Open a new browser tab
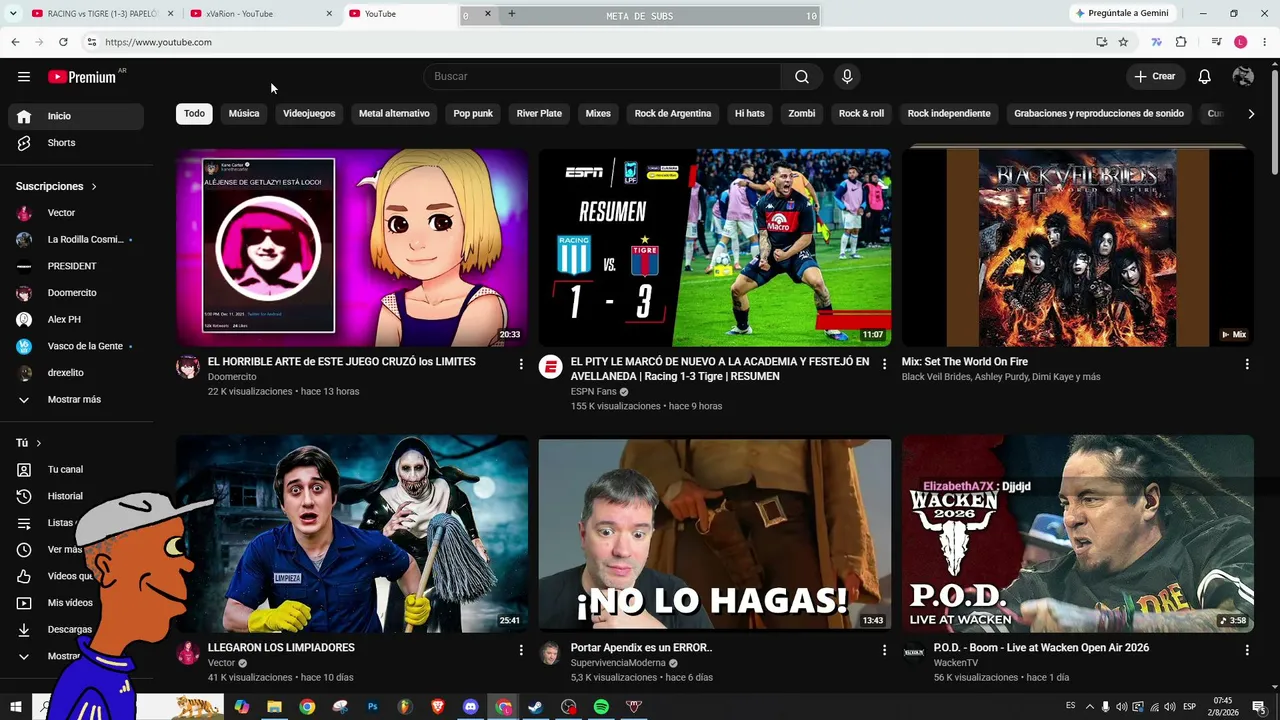This screenshot has width=1280, height=720. click(x=511, y=14)
